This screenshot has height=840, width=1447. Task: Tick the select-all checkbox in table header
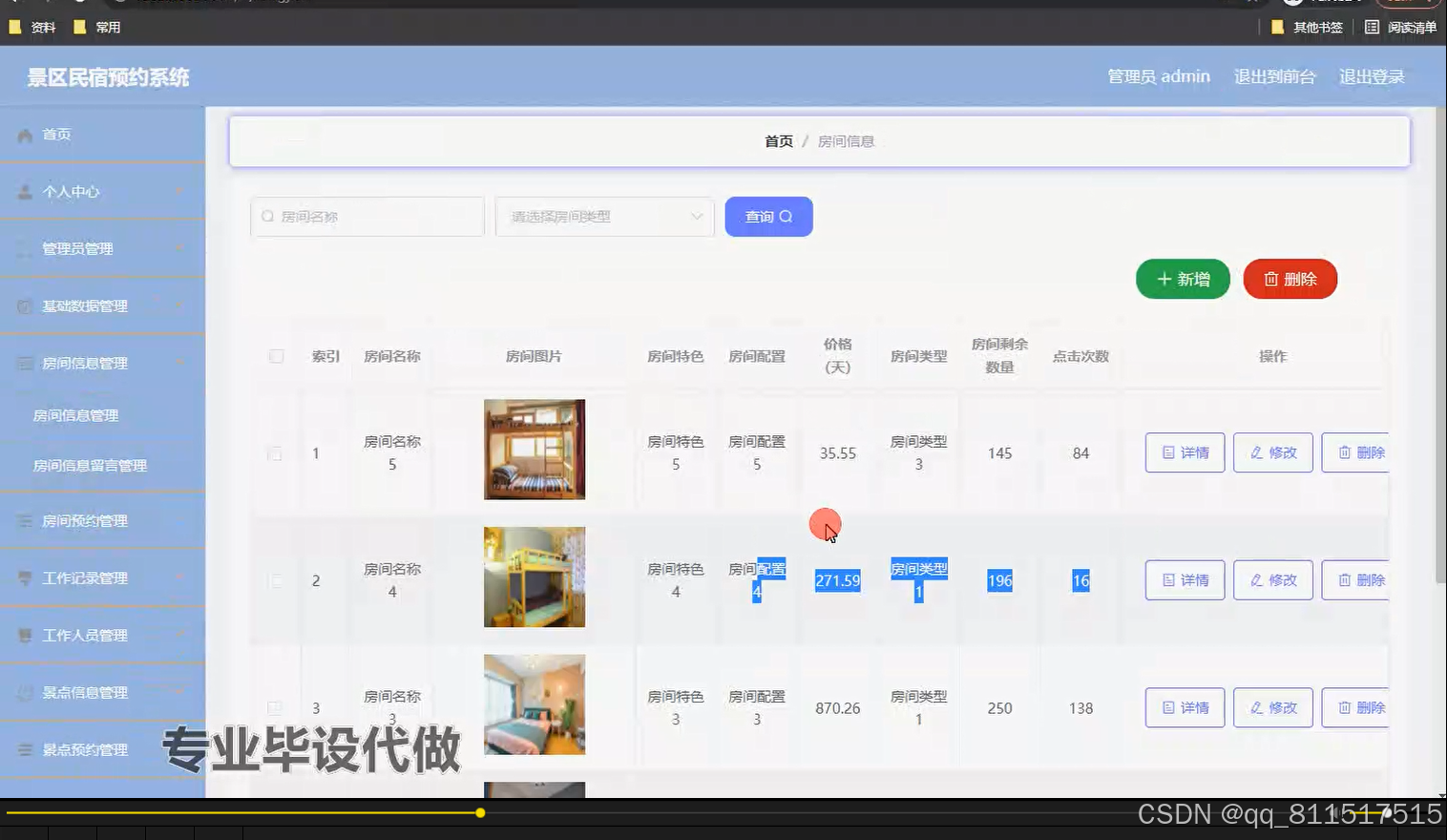[276, 356]
